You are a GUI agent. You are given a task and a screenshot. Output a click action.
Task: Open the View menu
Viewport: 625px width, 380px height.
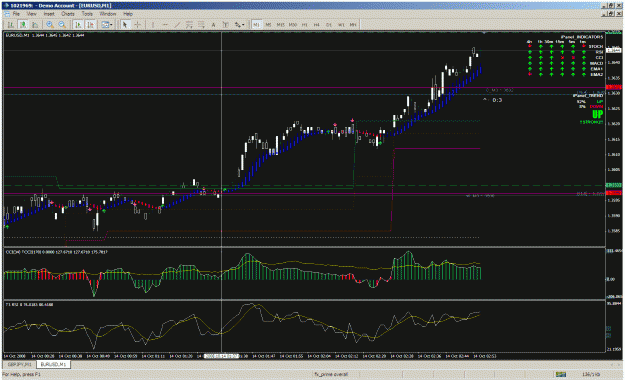(x=31, y=14)
